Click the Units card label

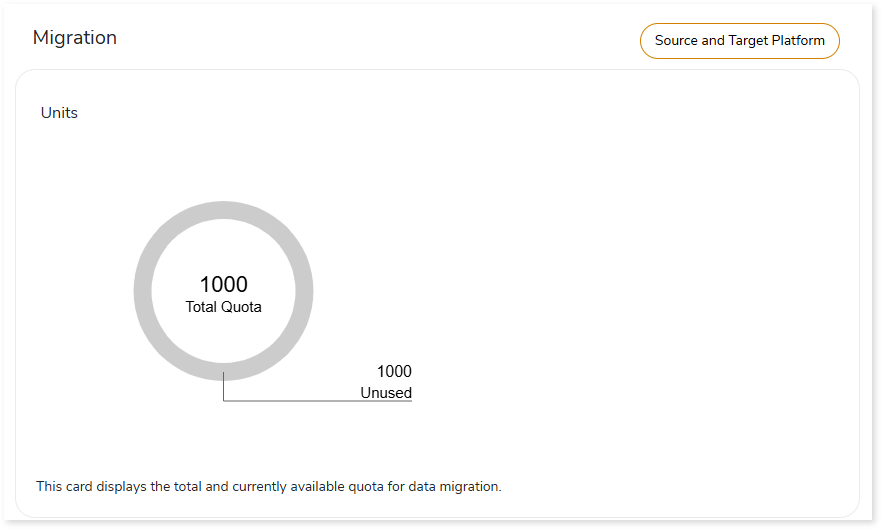(x=59, y=113)
